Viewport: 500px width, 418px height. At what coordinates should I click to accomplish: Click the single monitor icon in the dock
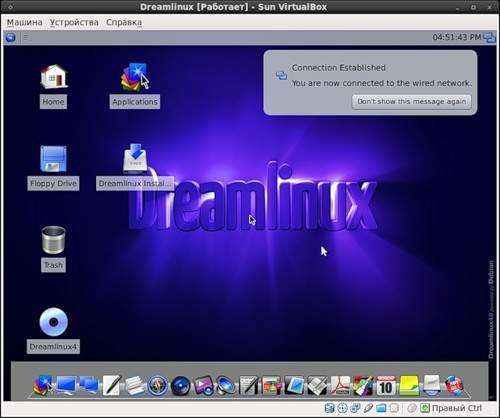tap(66, 386)
